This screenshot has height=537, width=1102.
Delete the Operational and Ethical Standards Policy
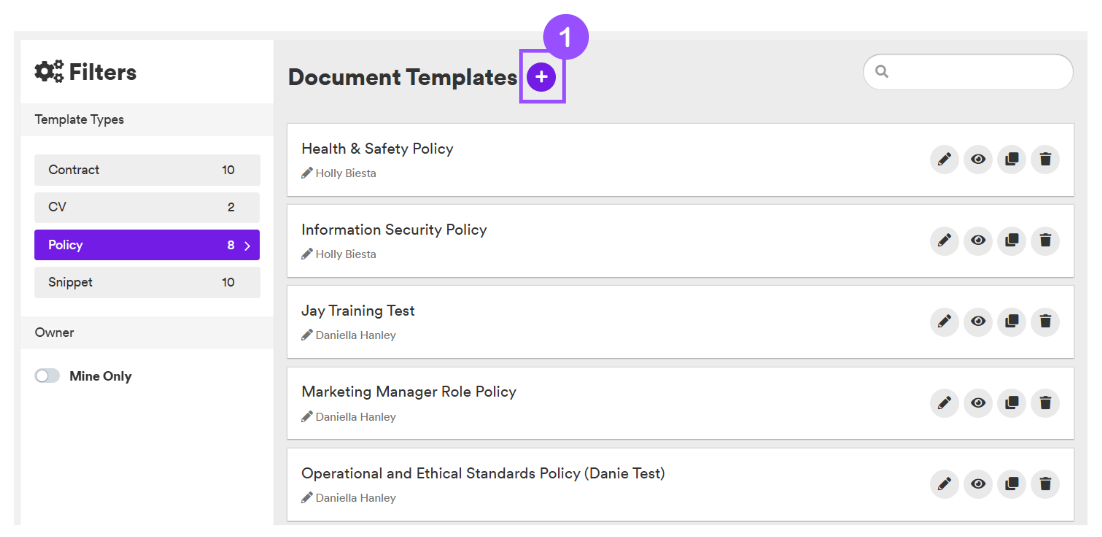1045,484
